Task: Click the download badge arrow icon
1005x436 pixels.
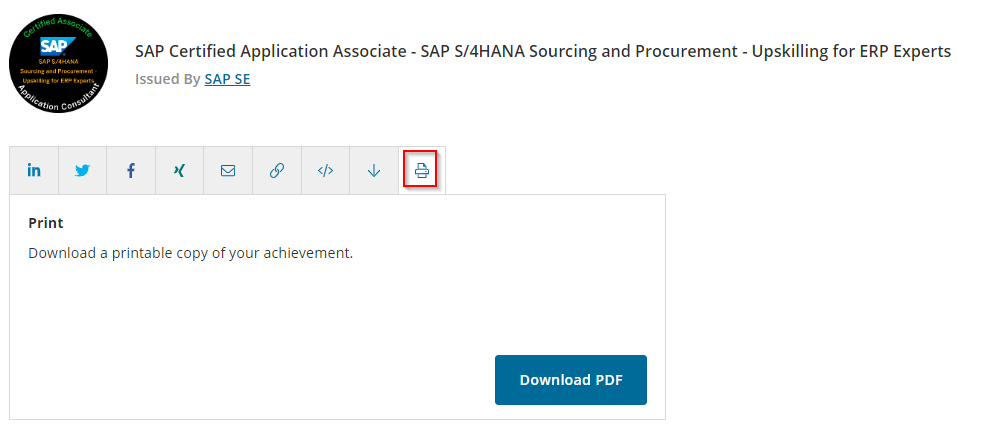Action: click(x=374, y=171)
